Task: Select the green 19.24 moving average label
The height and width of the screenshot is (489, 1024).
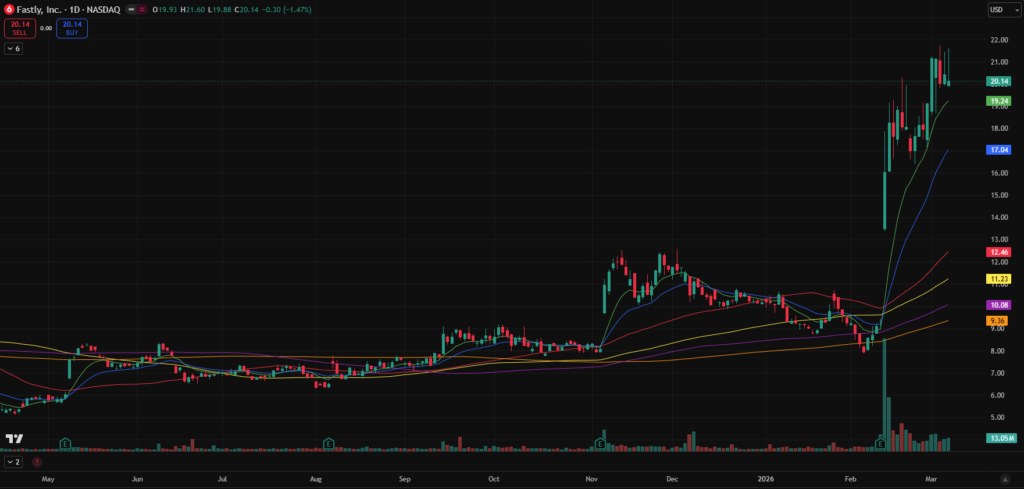Action: (x=998, y=101)
